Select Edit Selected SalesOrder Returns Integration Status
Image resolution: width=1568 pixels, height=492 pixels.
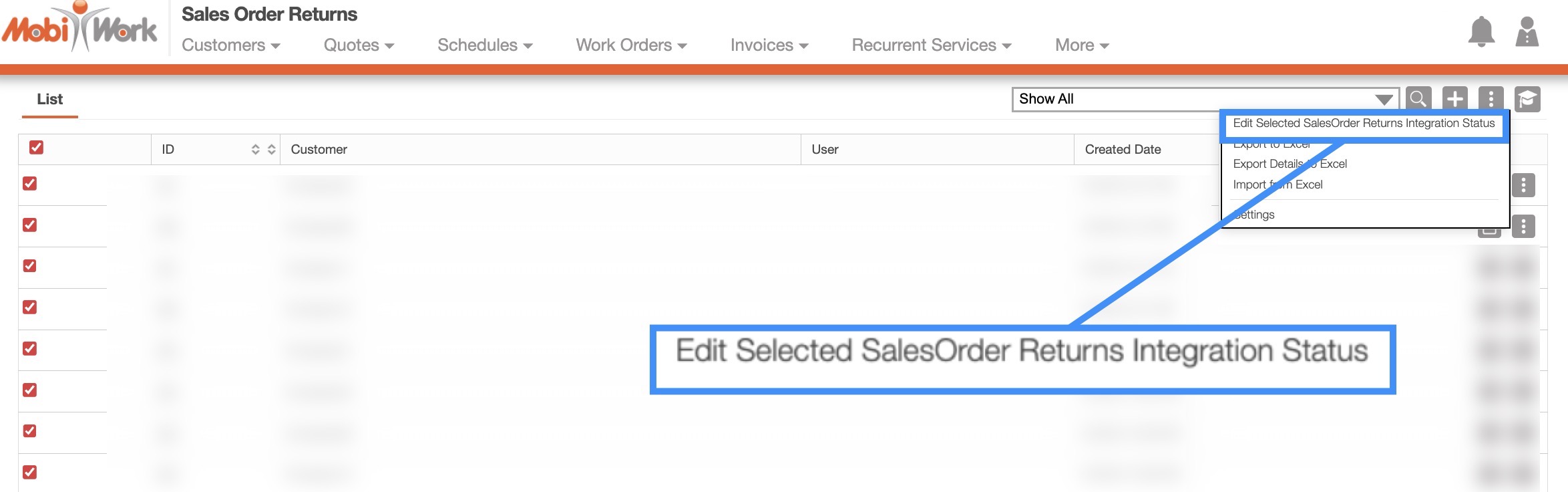coord(1363,123)
